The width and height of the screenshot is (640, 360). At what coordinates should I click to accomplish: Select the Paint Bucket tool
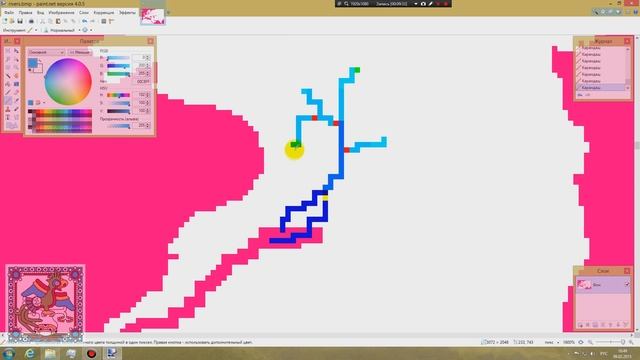[8, 84]
